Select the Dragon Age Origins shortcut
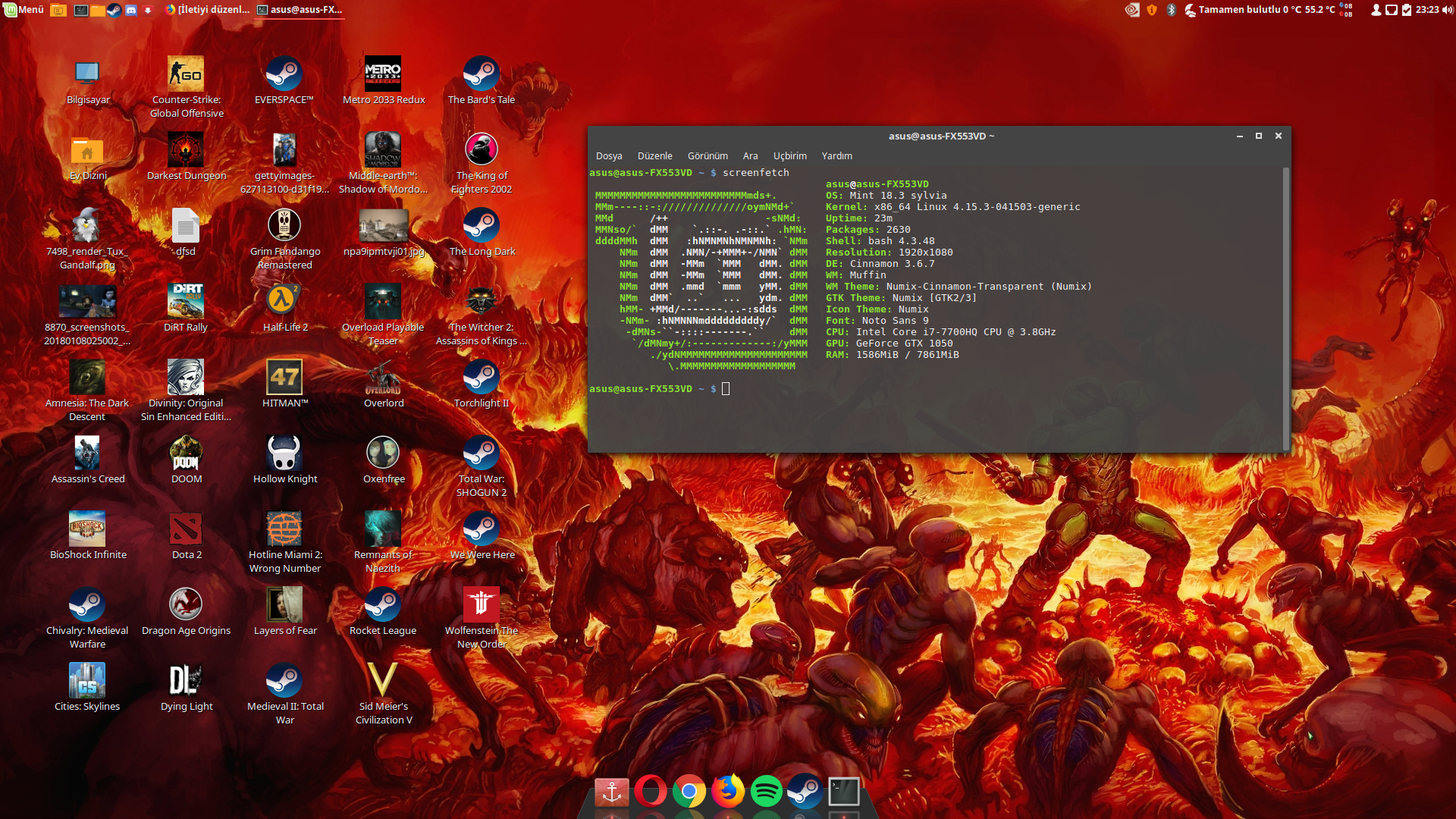Viewport: 1456px width, 819px height. pyautogui.click(x=186, y=612)
